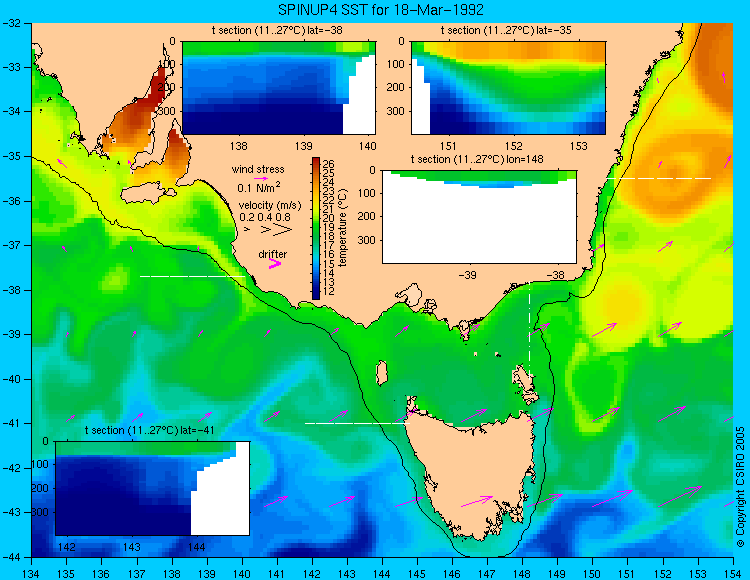Select the '0.1 N/m²' legend value
This screenshot has width=750, height=580.
259,187
